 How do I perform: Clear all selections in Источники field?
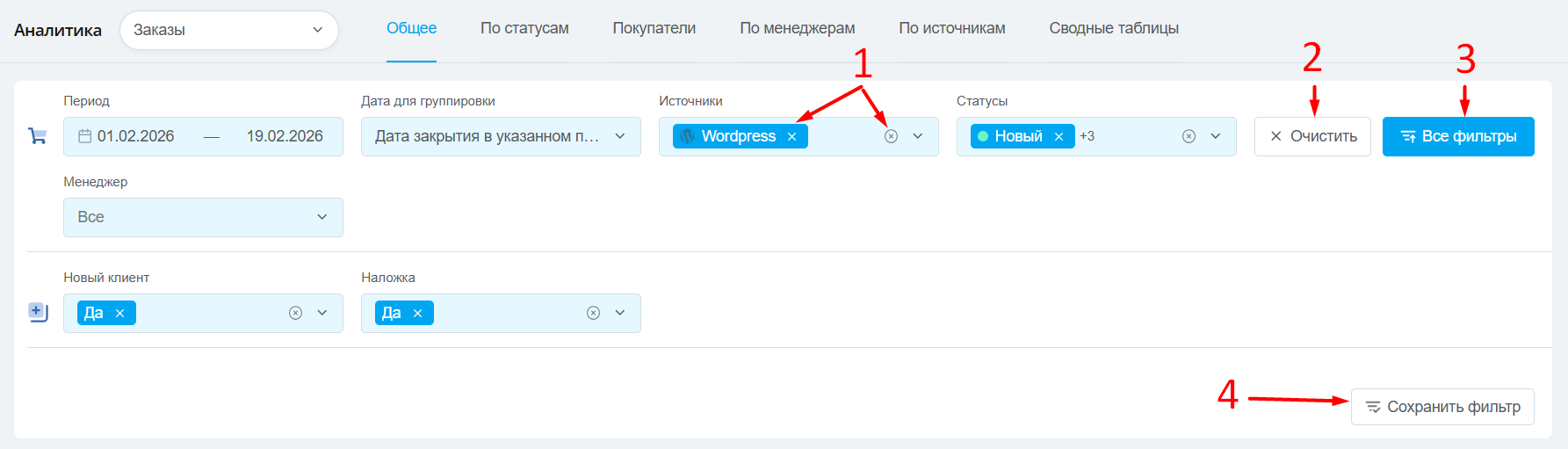pyautogui.click(x=891, y=136)
